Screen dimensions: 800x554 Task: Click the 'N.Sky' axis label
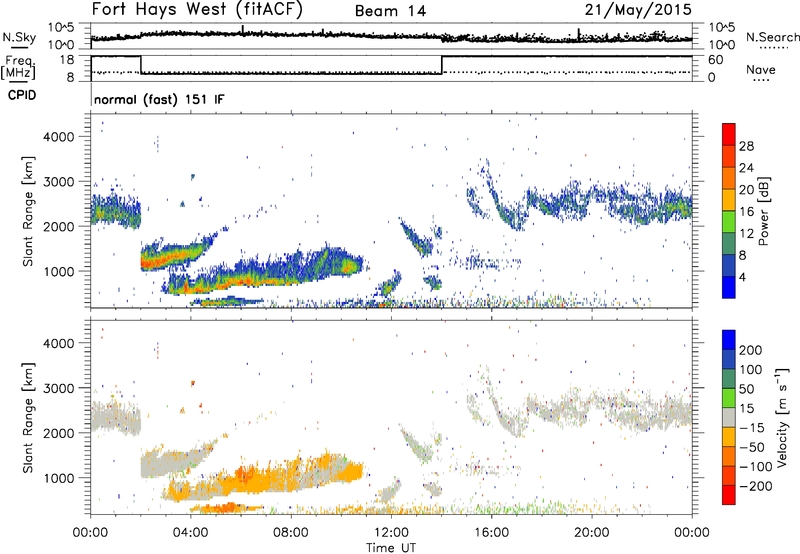[x=19, y=37]
